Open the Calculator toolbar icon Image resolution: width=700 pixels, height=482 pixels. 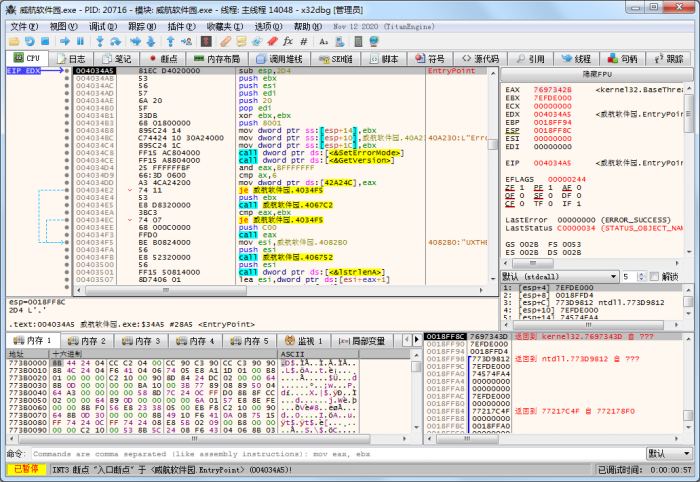[x=358, y=42]
